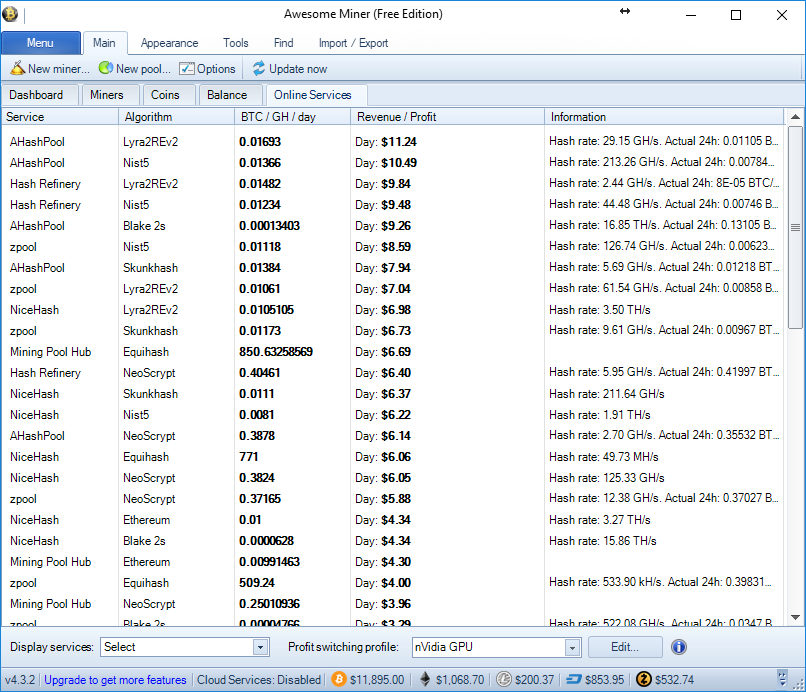Image resolution: width=806 pixels, height=692 pixels.
Task: Click the vertical scrollbar thumb
Action: [x=795, y=227]
